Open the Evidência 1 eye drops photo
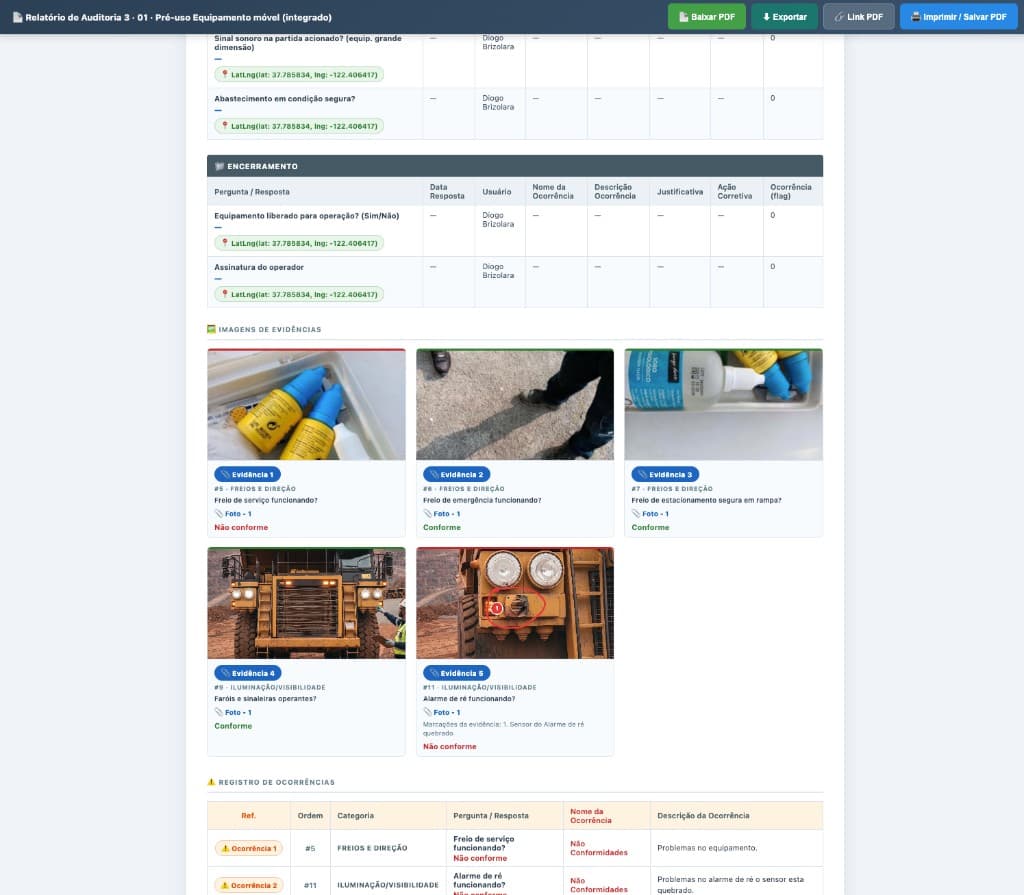Image resolution: width=1024 pixels, height=895 pixels. [306, 404]
